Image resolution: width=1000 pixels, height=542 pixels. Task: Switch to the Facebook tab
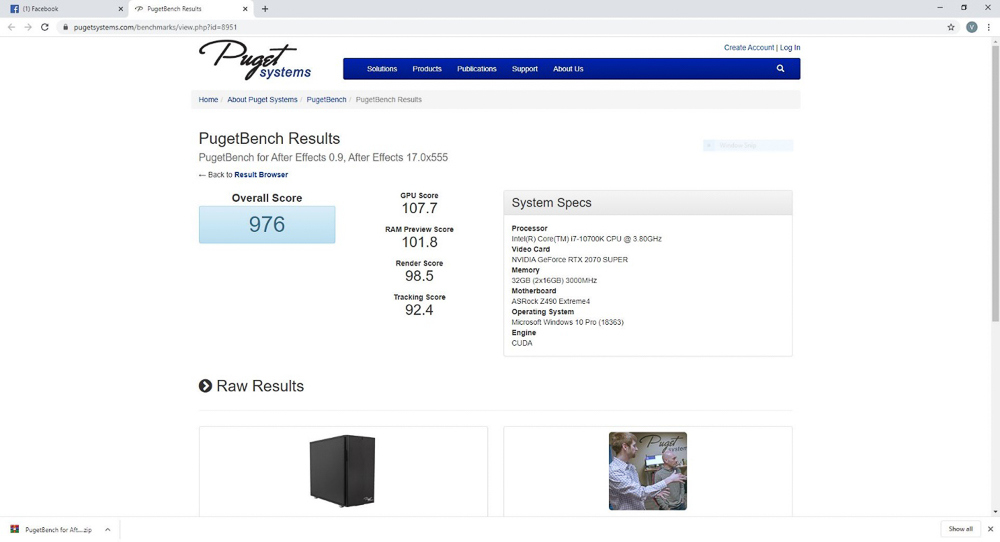(x=64, y=9)
